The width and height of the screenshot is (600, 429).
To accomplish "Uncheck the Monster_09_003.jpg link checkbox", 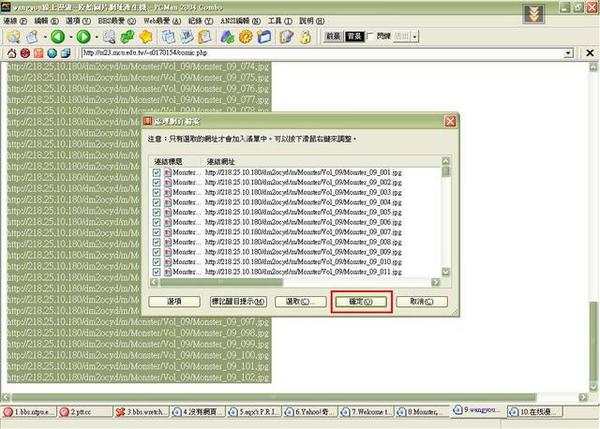I will coord(157,192).
